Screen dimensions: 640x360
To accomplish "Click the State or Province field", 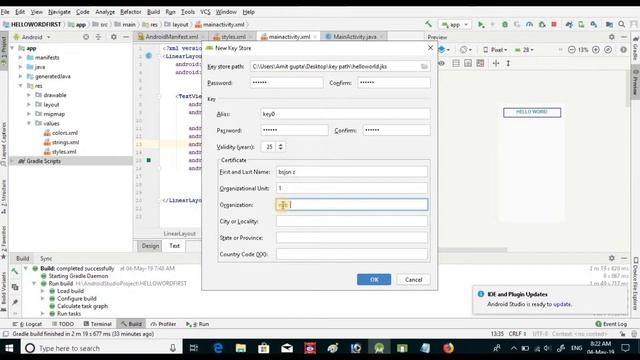I will (x=352, y=238).
